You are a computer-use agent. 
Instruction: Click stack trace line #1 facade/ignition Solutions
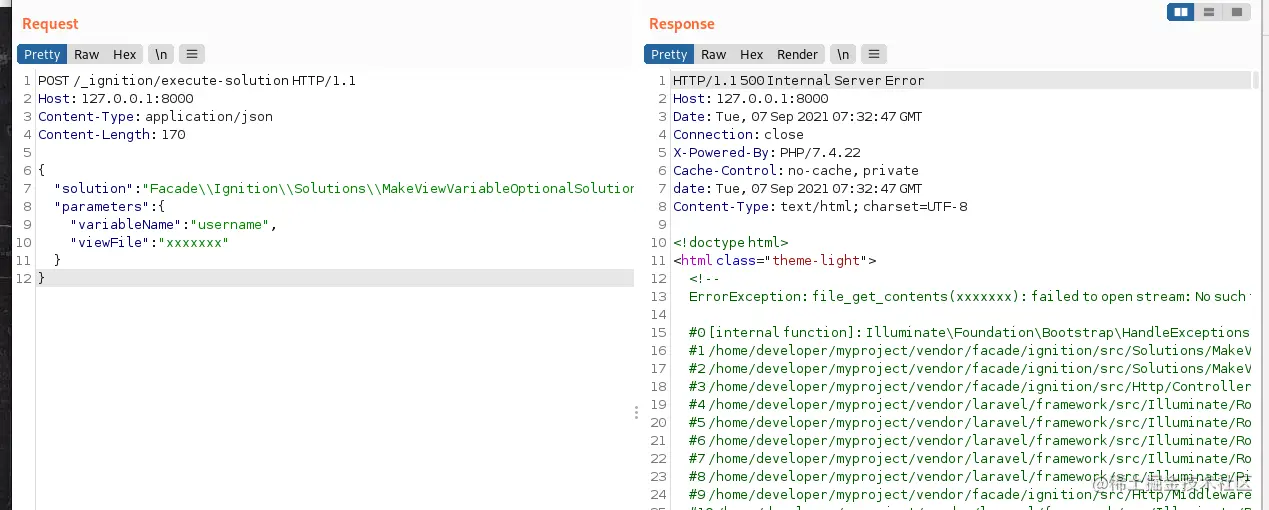[970, 351]
